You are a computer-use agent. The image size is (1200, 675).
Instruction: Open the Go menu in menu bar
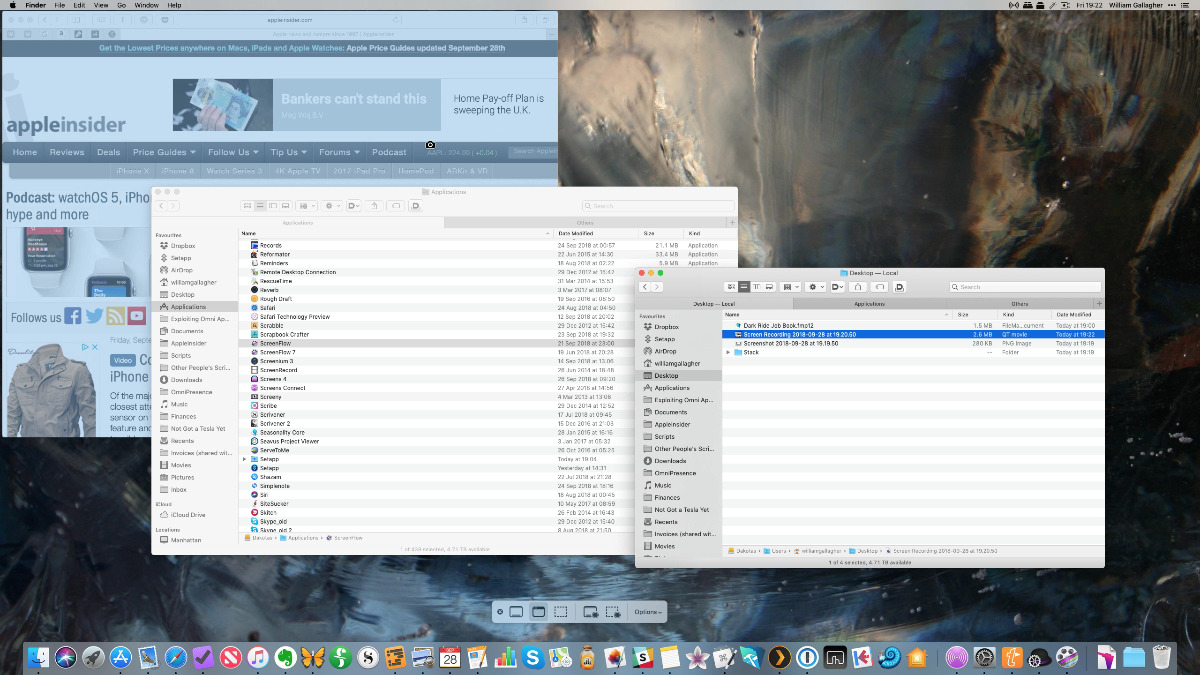pyautogui.click(x=122, y=5)
